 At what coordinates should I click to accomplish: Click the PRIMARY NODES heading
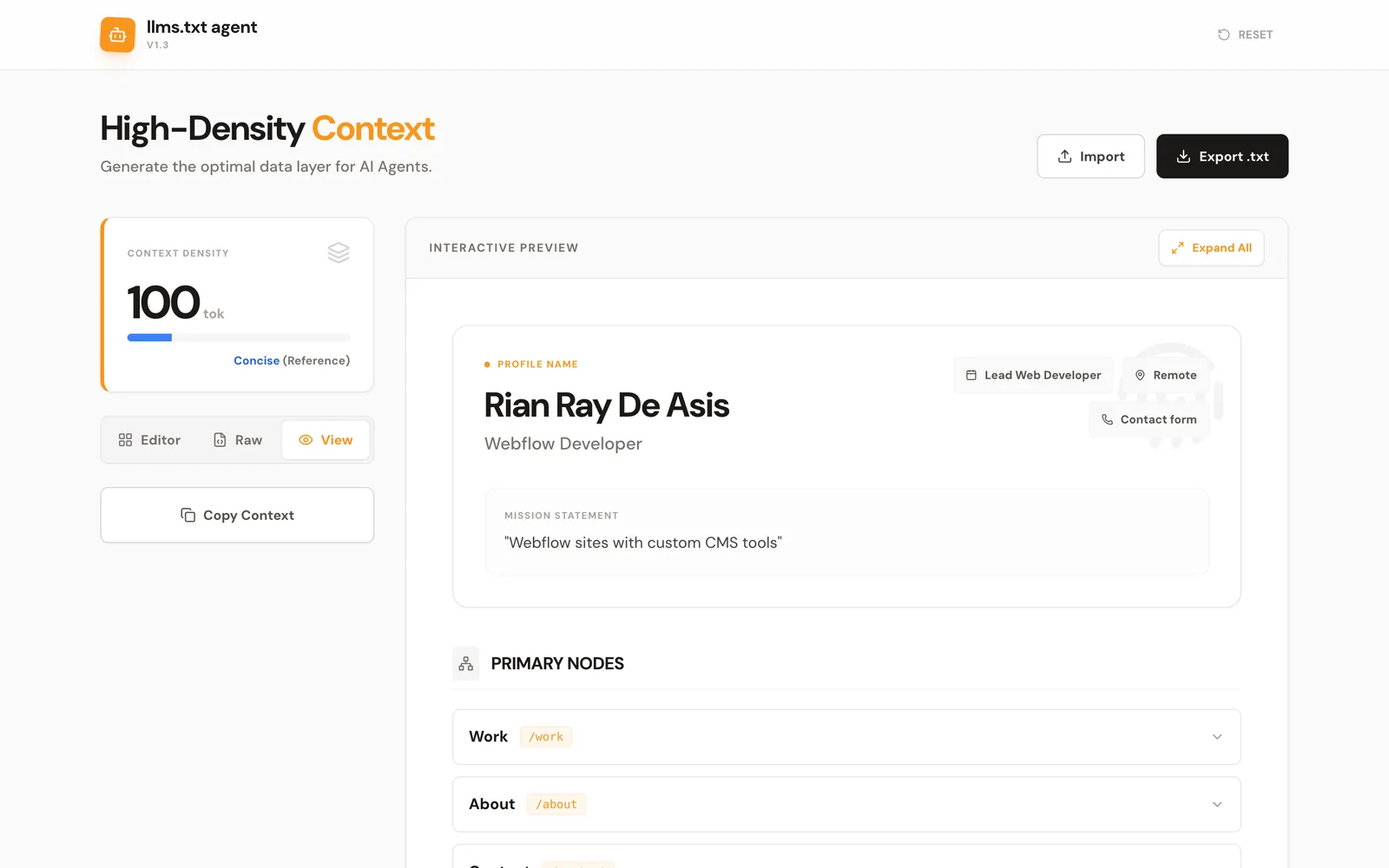tap(557, 664)
